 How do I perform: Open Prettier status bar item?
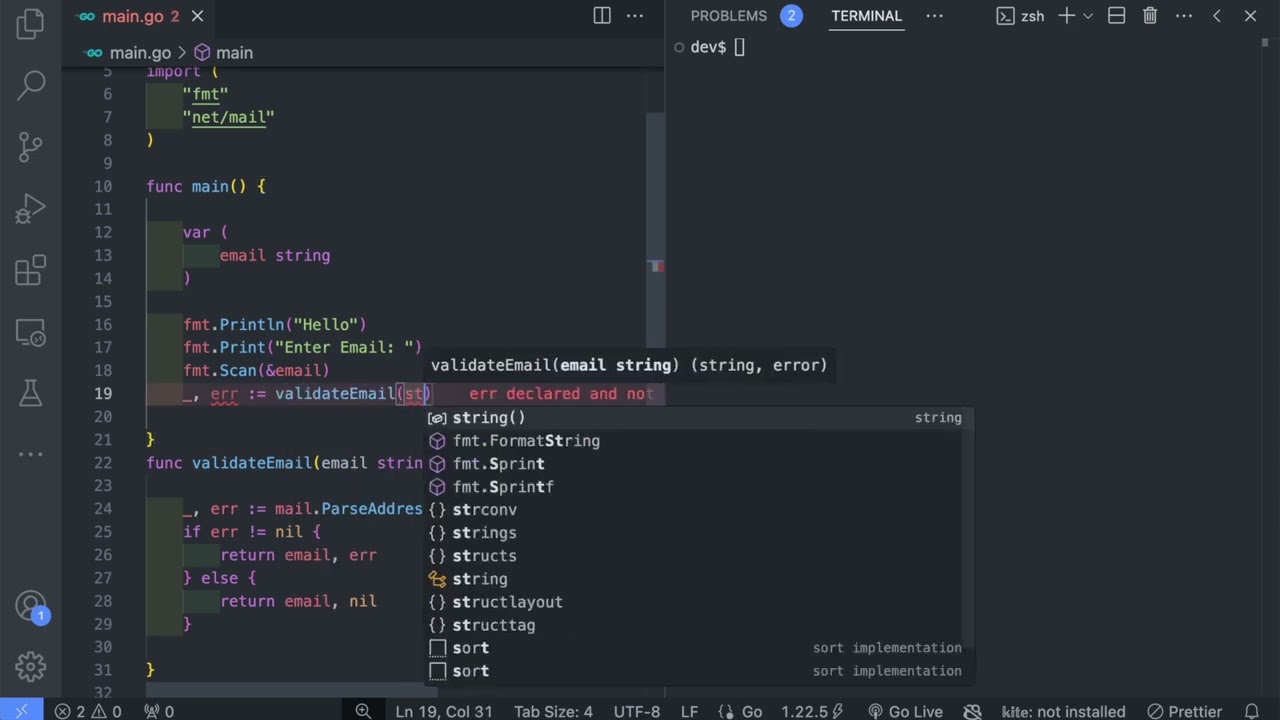point(1184,711)
